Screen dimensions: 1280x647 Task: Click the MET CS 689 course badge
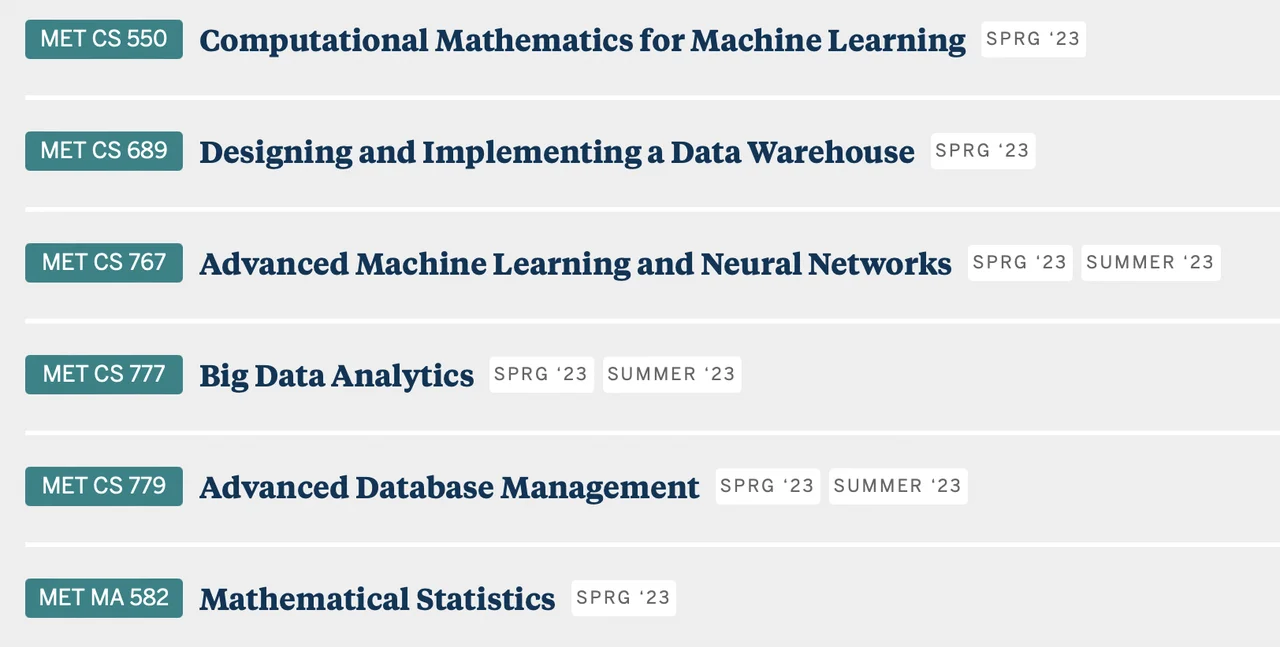(104, 151)
